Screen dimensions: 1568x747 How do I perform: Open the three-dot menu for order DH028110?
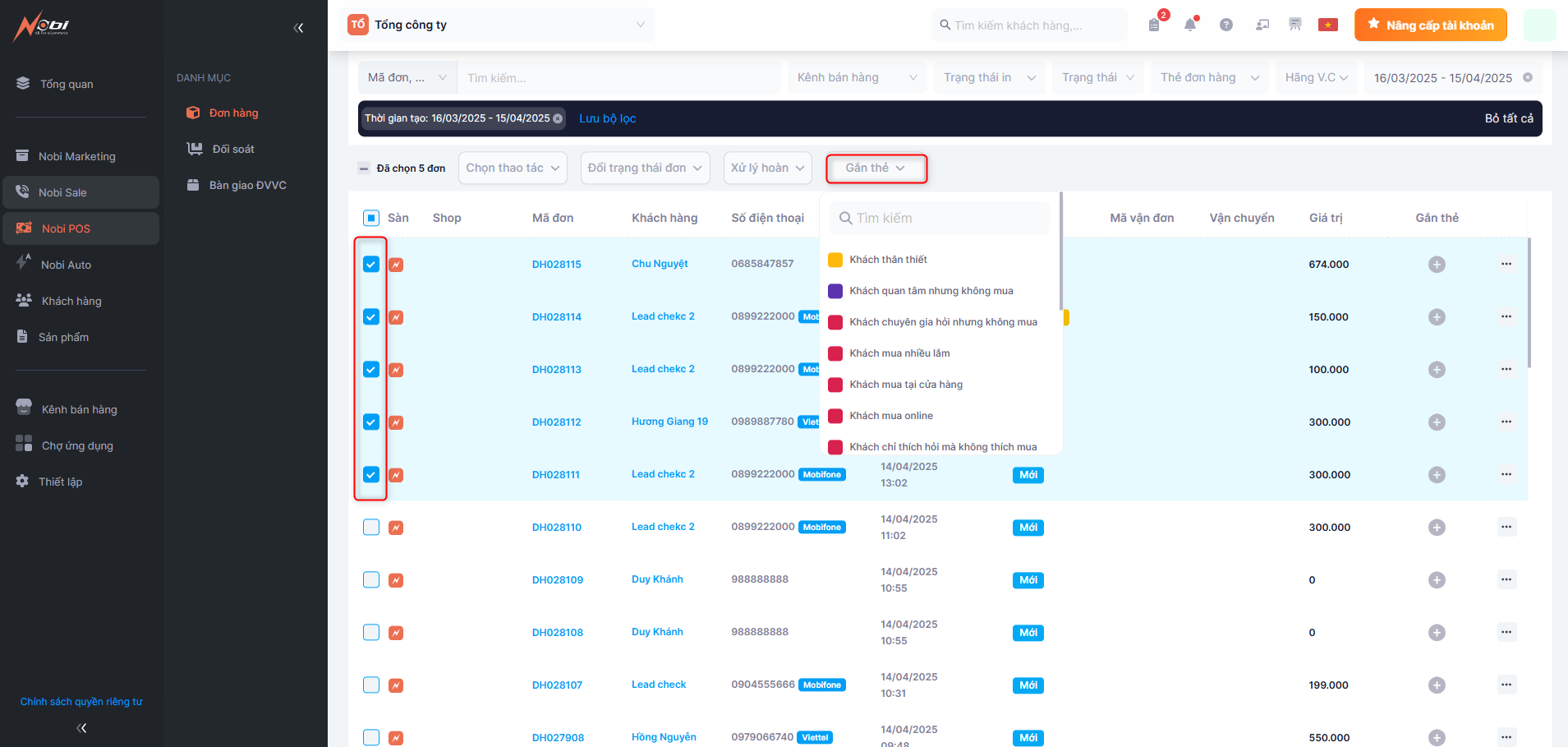[1506, 527]
